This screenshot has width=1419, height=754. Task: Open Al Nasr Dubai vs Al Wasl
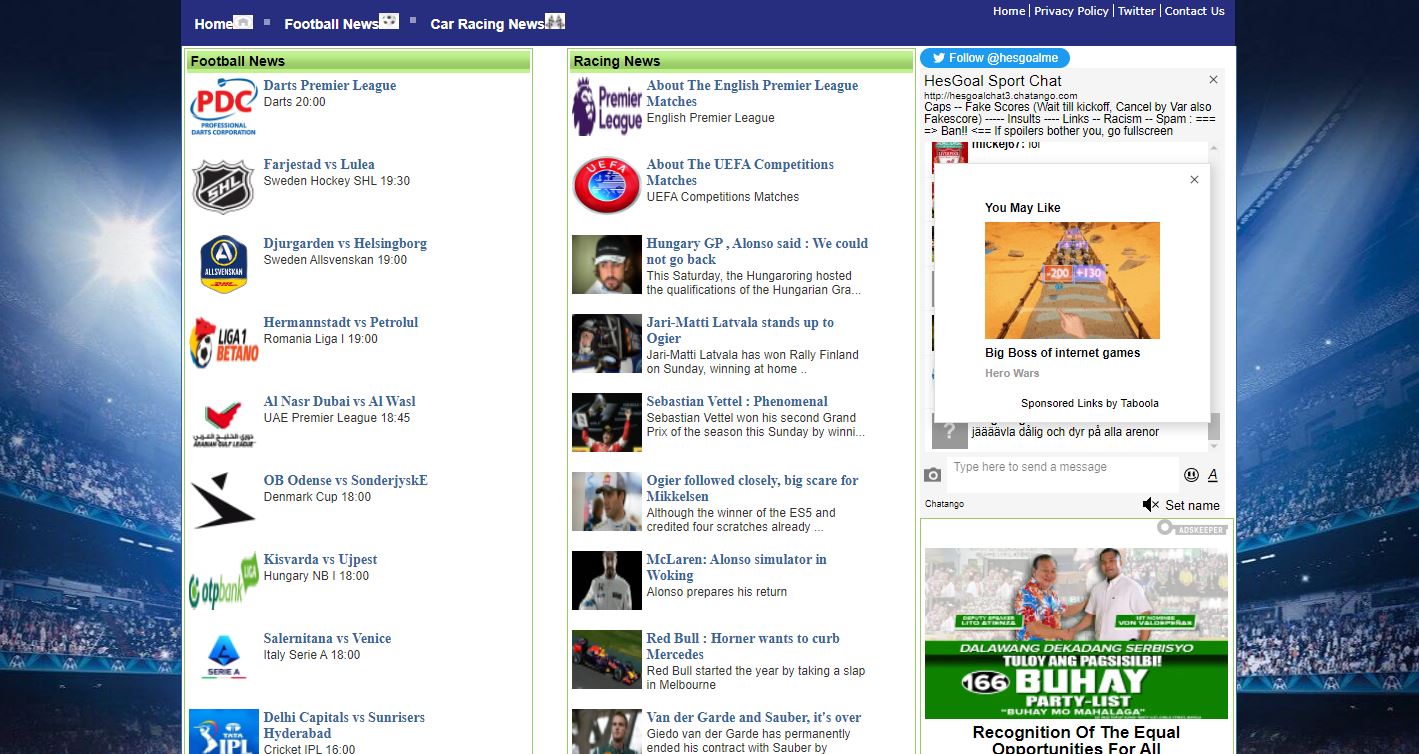coord(340,402)
